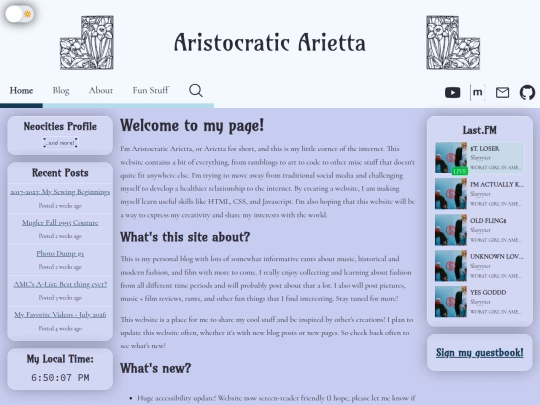Click album art for I'M ACTUALLY K...
Screen dimensions: 540x405
pyautogui.click(x=451, y=194)
